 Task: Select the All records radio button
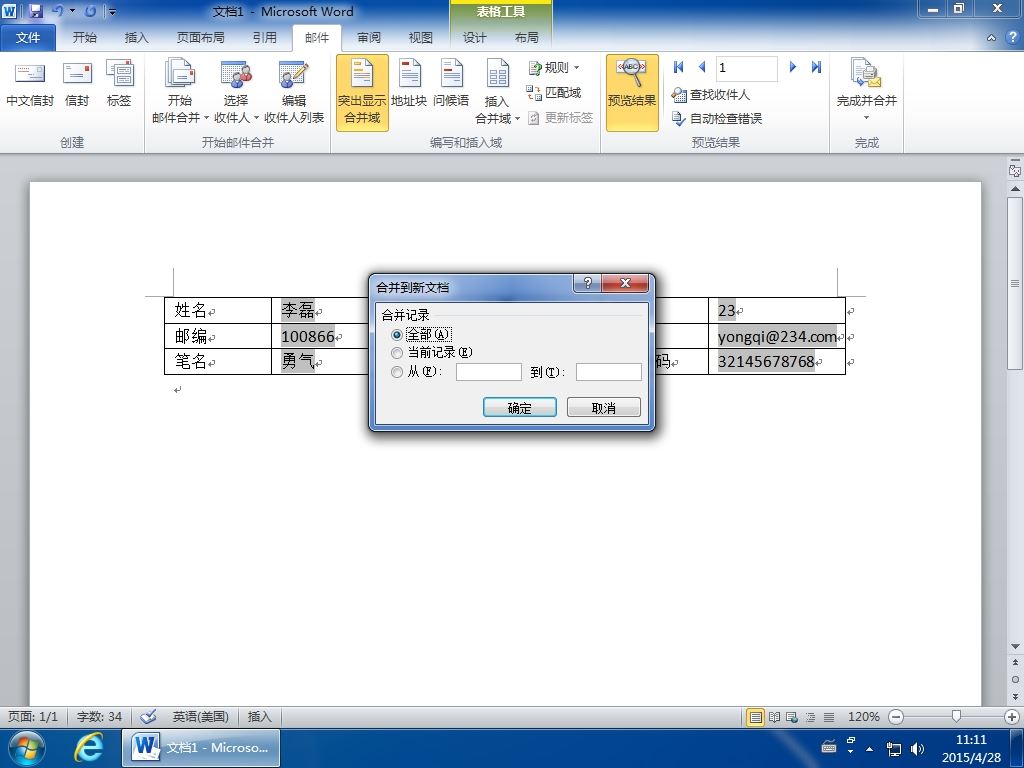396,334
